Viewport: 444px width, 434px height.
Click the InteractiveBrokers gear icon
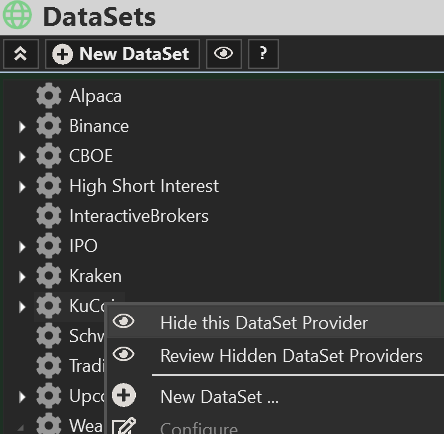pyautogui.click(x=49, y=216)
